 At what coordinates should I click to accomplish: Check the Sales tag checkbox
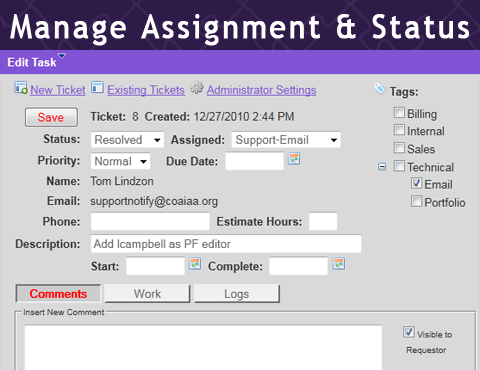click(x=399, y=148)
